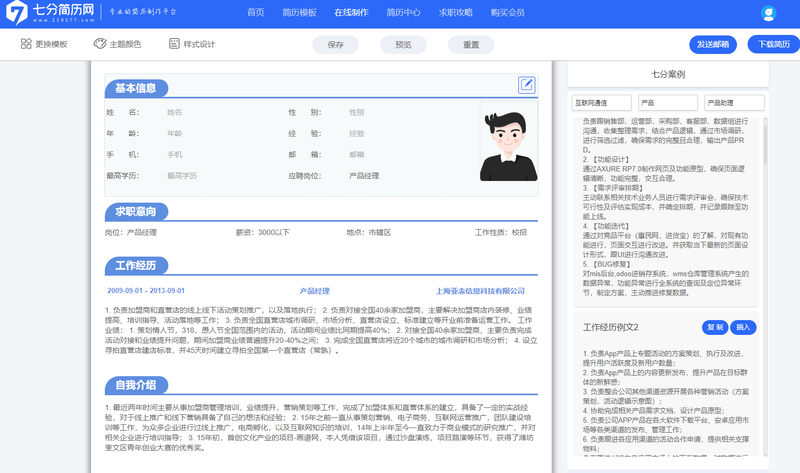The image size is (800, 473).
Task: Click the 薪资: 3000以下 text
Action: (262, 232)
